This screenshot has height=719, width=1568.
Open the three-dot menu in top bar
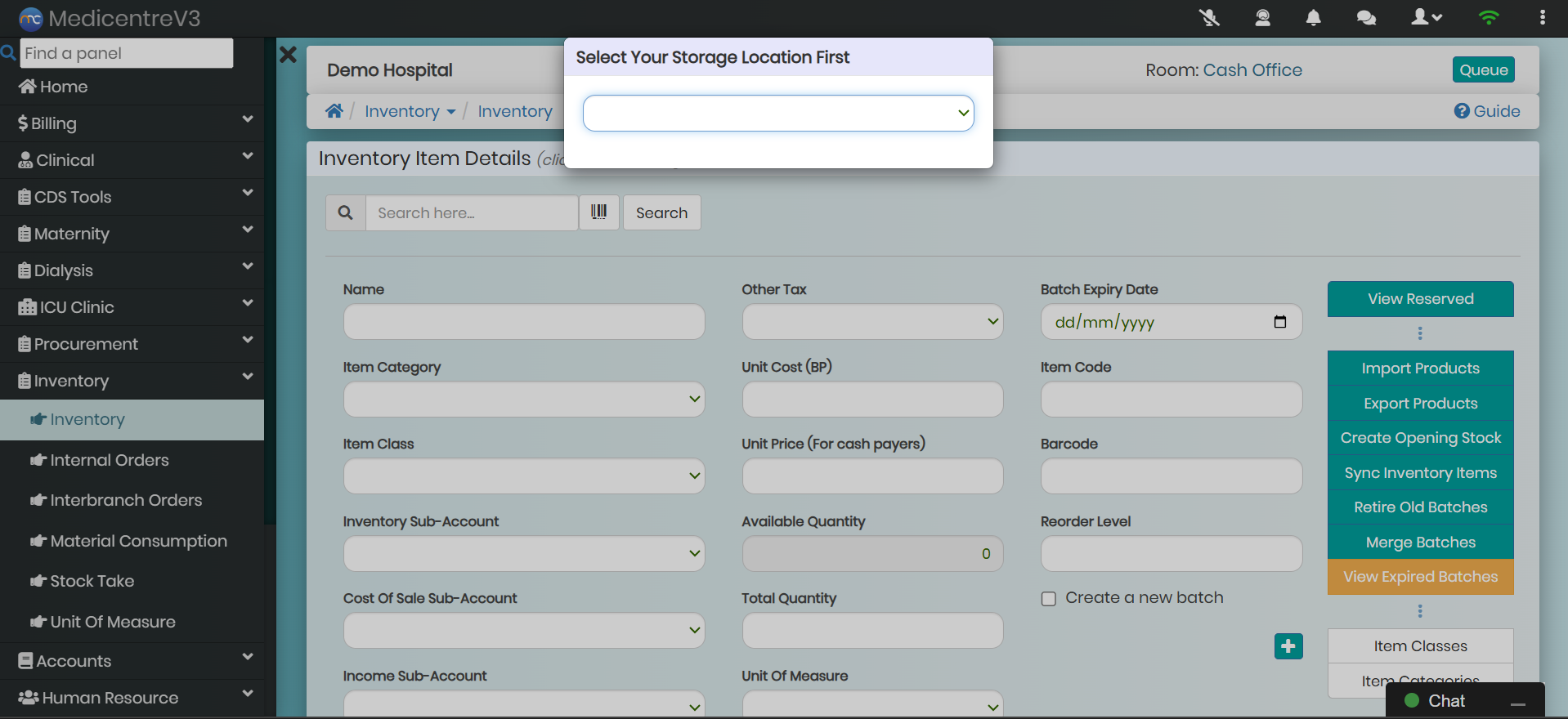1542,18
